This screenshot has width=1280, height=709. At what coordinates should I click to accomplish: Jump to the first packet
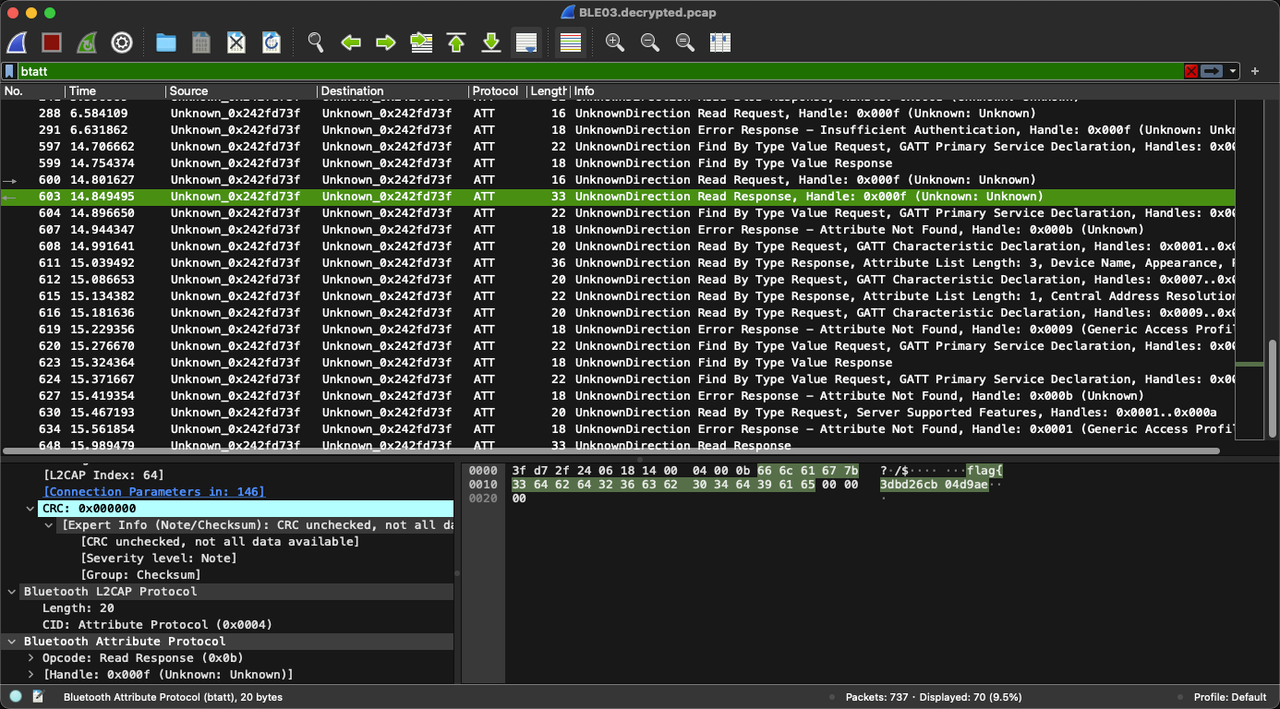pos(456,42)
